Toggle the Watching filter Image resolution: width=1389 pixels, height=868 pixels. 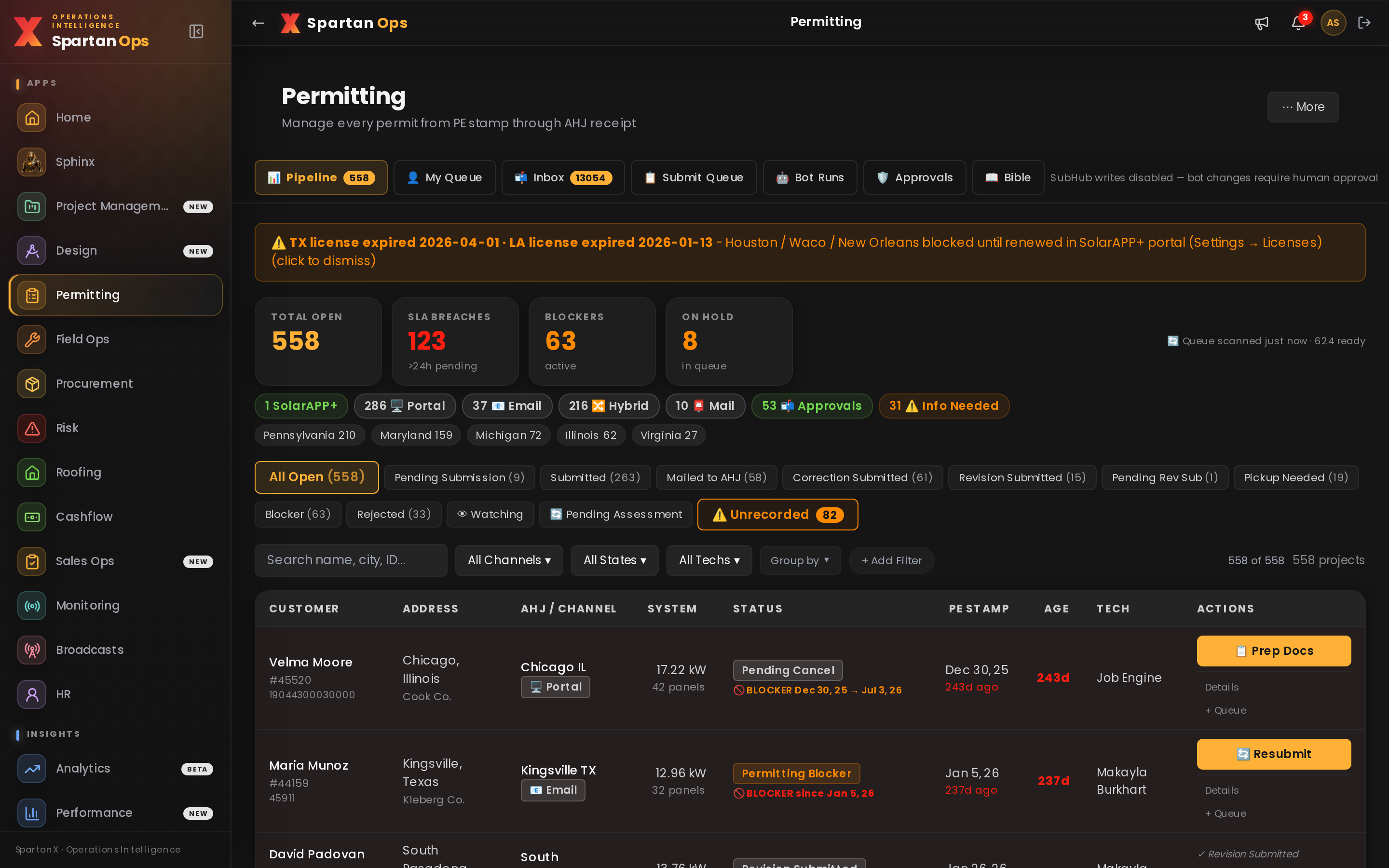tap(490, 515)
